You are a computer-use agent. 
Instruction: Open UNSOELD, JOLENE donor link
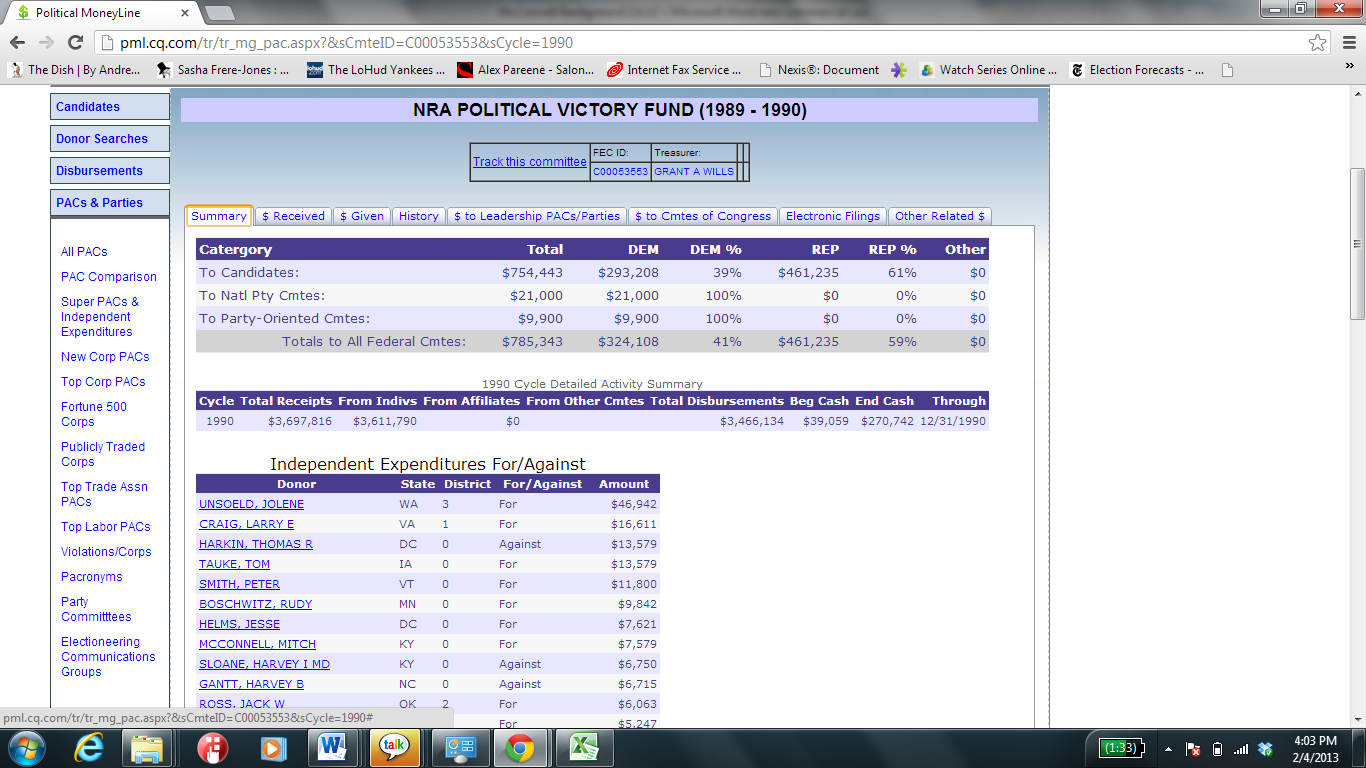pos(251,504)
